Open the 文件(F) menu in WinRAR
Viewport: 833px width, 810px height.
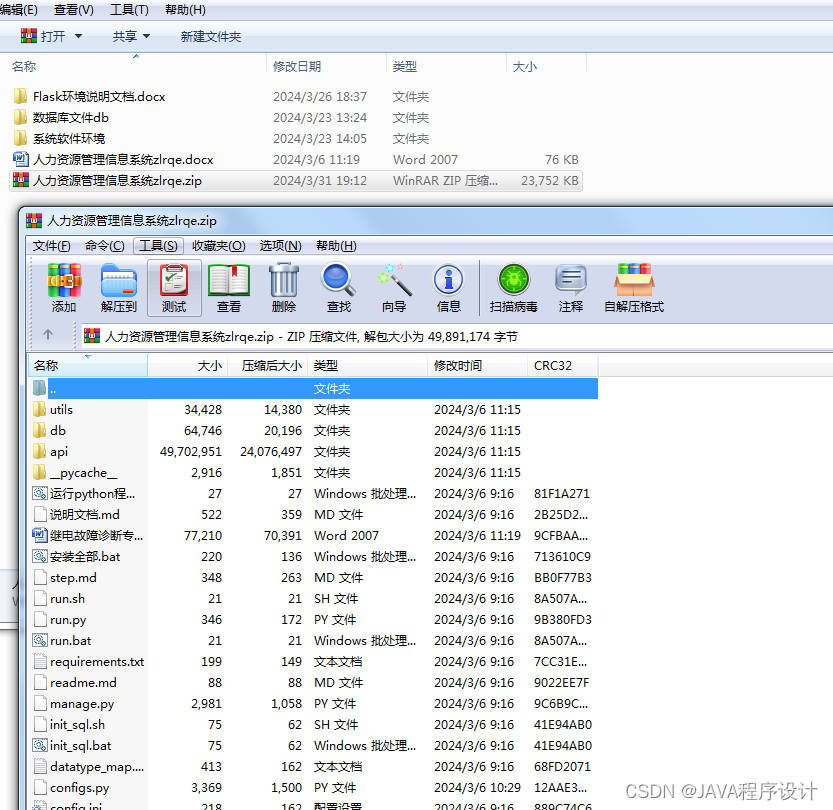coord(52,246)
